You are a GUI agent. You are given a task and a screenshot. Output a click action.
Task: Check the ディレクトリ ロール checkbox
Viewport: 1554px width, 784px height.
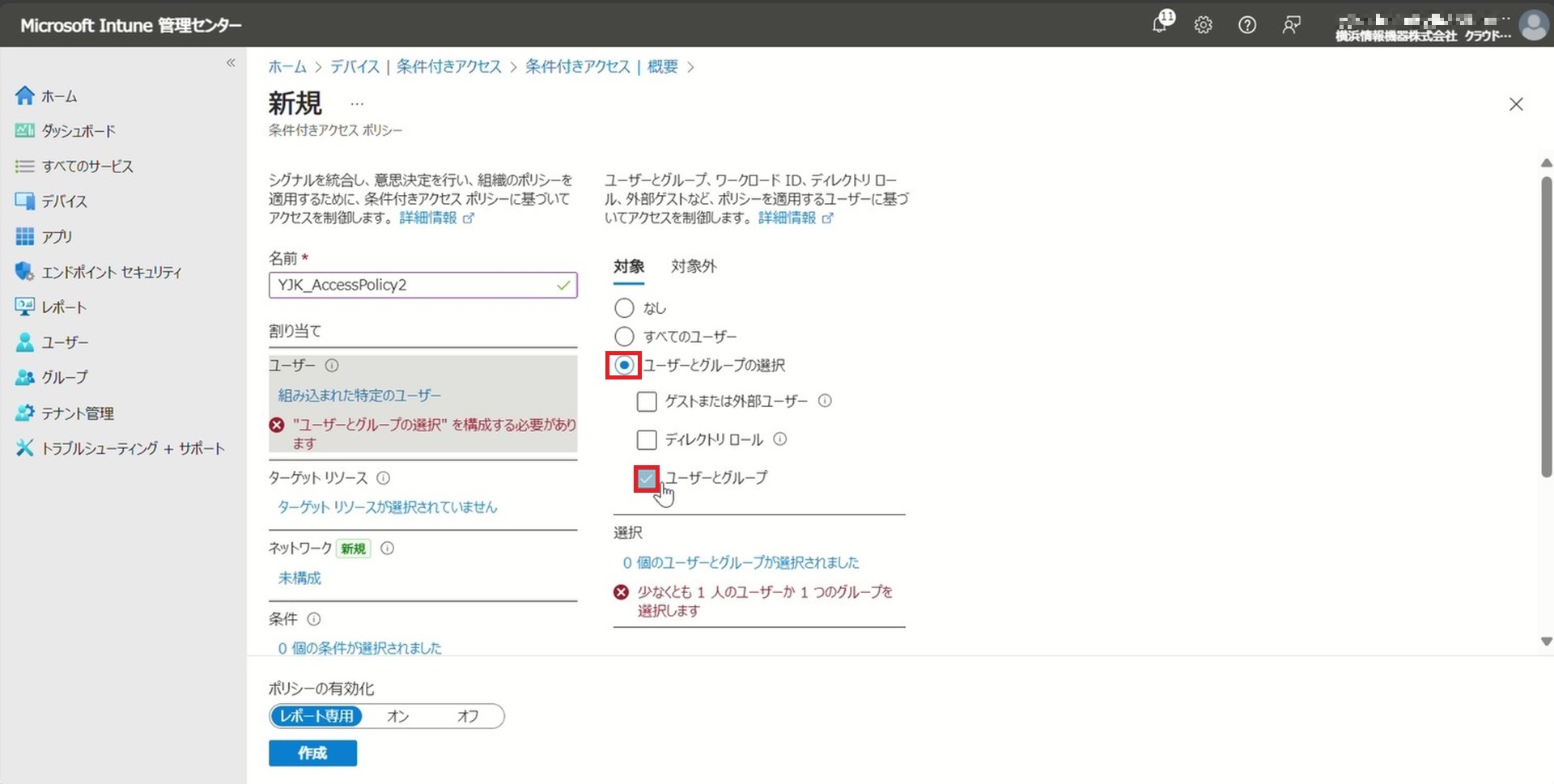tap(647, 440)
